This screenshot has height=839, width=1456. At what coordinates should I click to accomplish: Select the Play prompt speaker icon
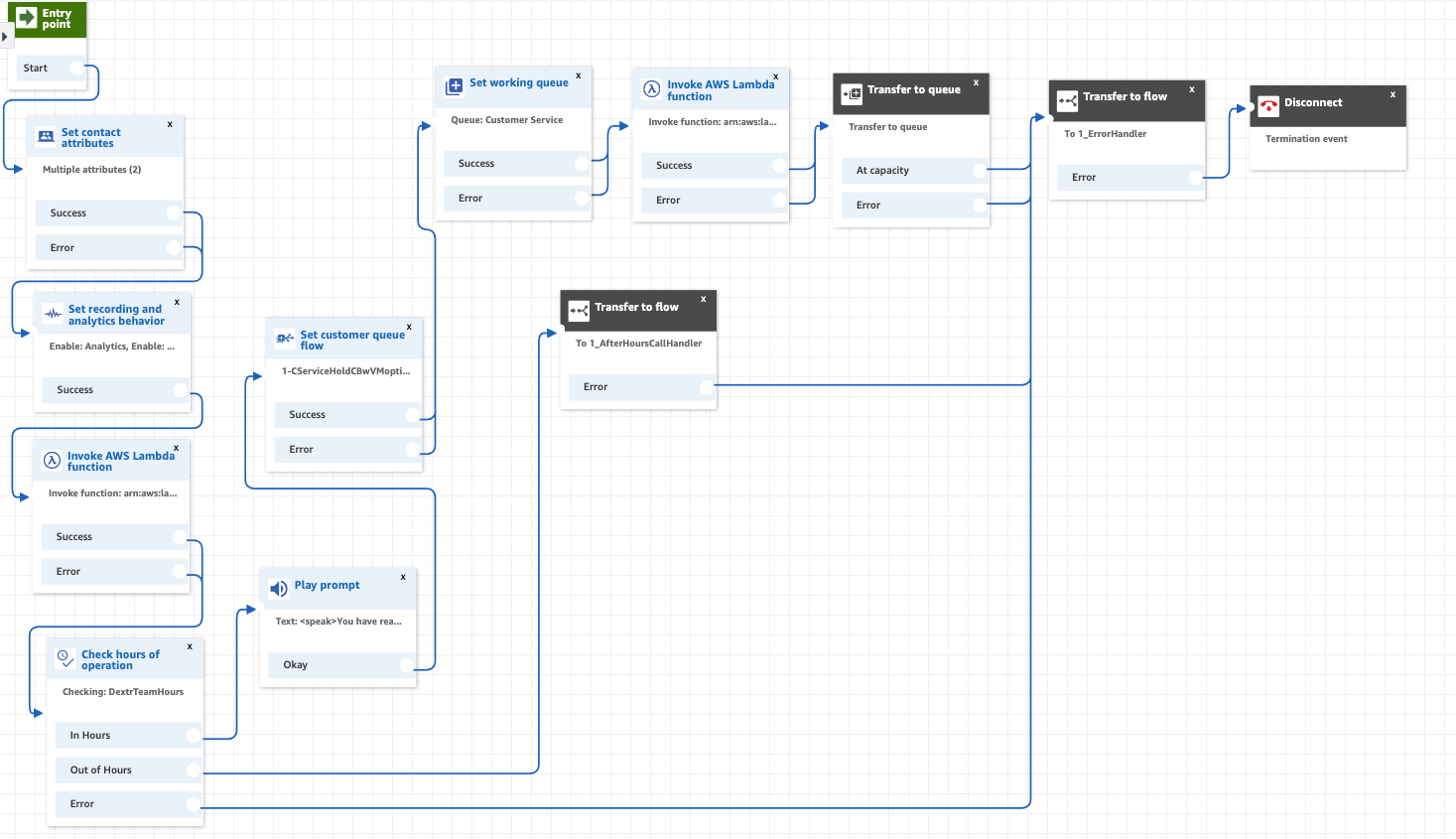coord(278,588)
